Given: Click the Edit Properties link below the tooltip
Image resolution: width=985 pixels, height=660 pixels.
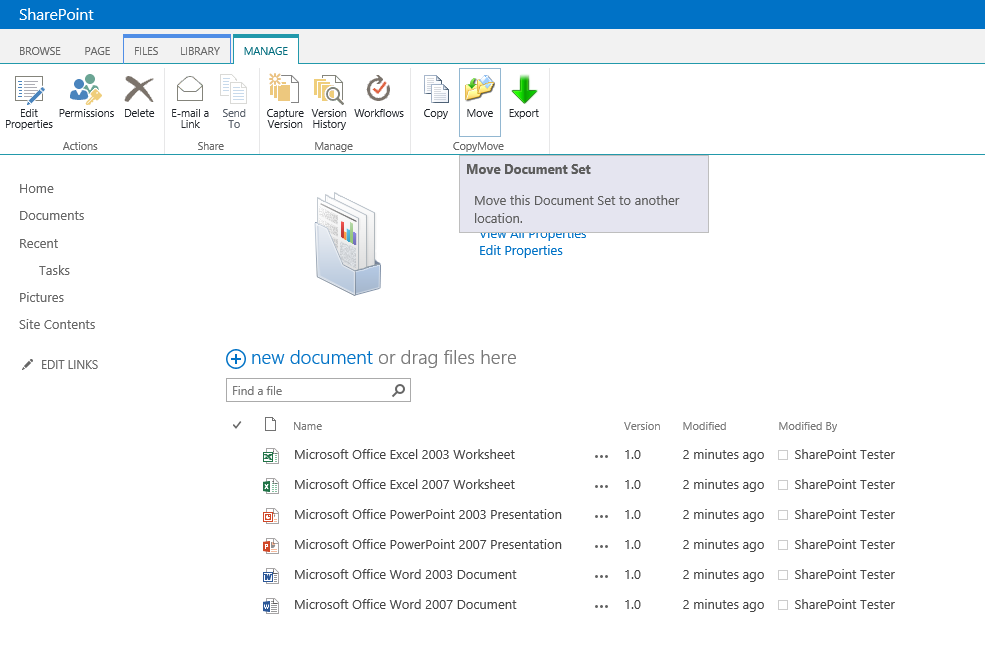Looking at the screenshot, I should pyautogui.click(x=521, y=251).
